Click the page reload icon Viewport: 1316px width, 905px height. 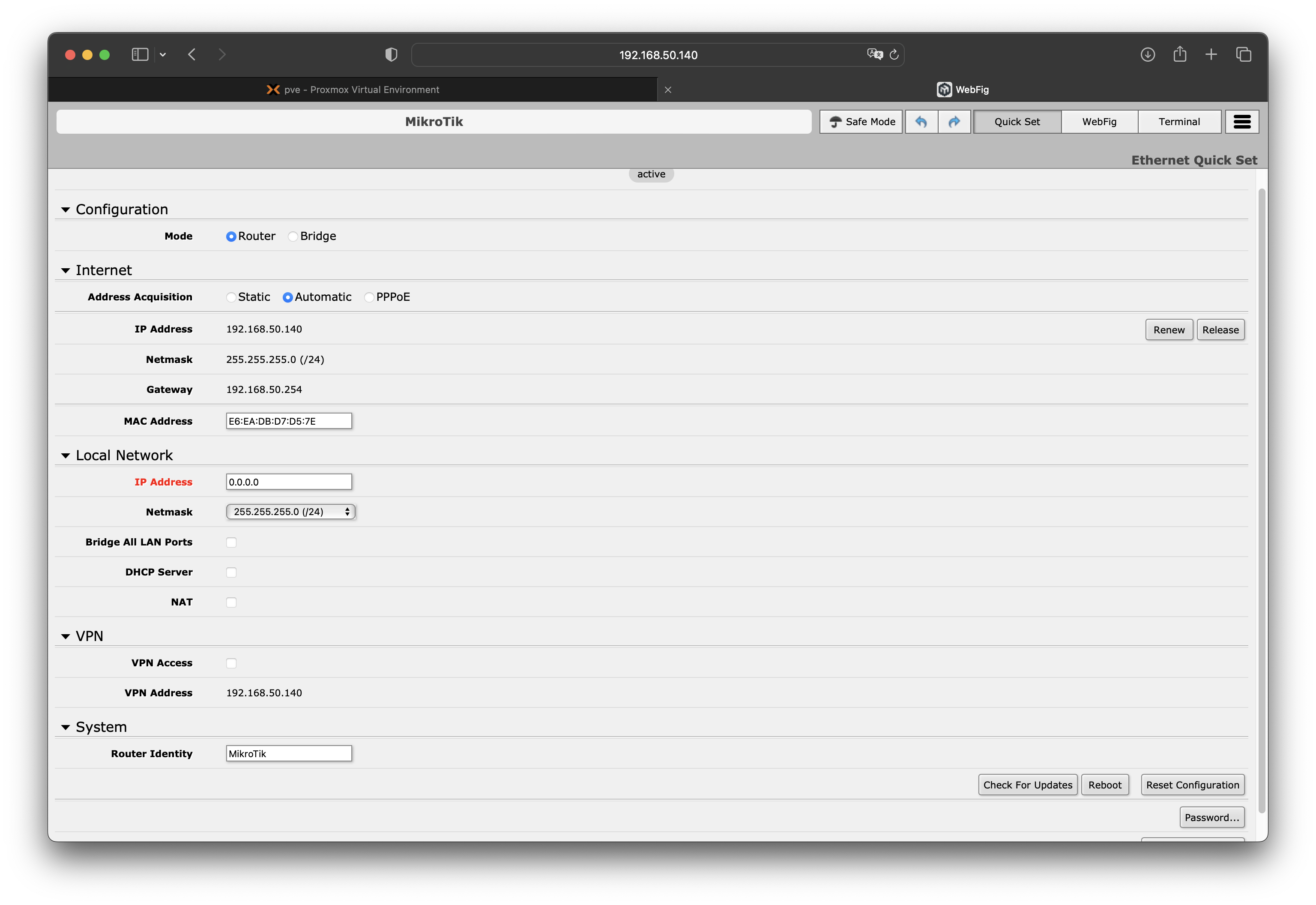(894, 55)
